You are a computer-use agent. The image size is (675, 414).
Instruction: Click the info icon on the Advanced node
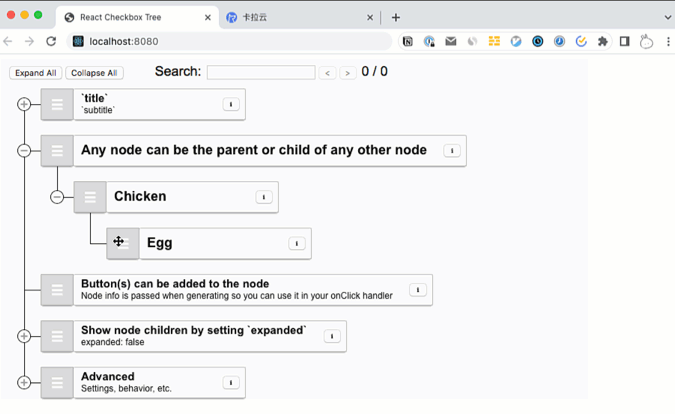[x=231, y=382]
